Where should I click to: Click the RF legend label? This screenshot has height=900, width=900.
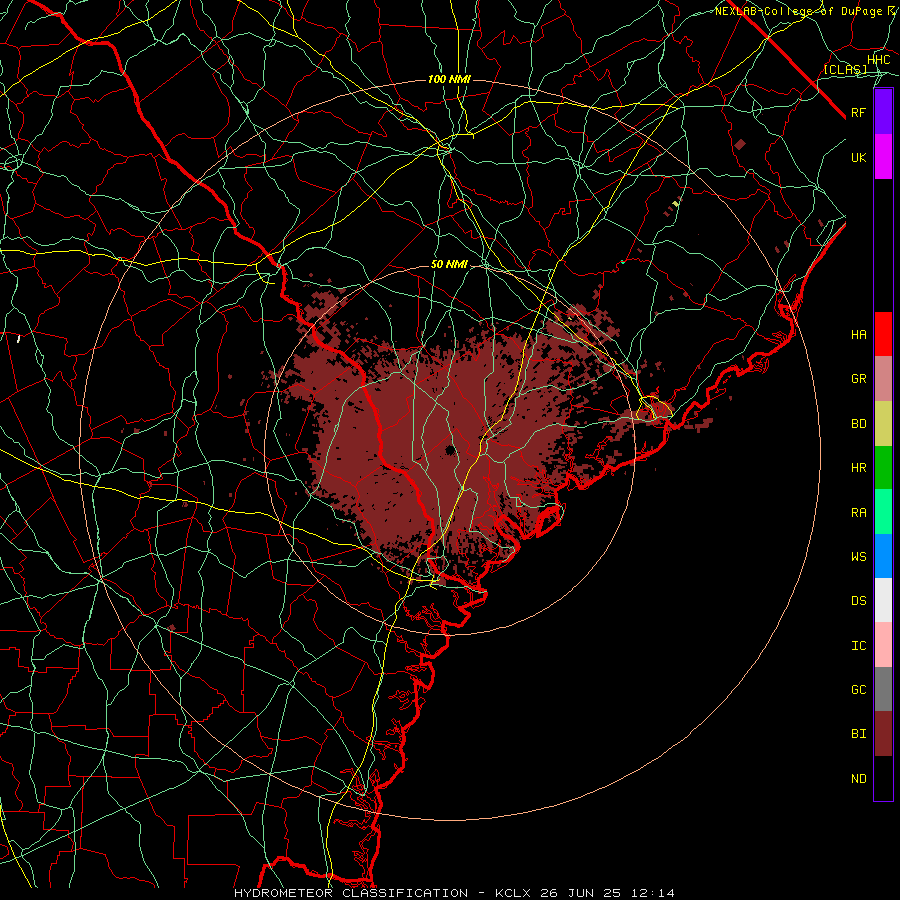(x=859, y=112)
